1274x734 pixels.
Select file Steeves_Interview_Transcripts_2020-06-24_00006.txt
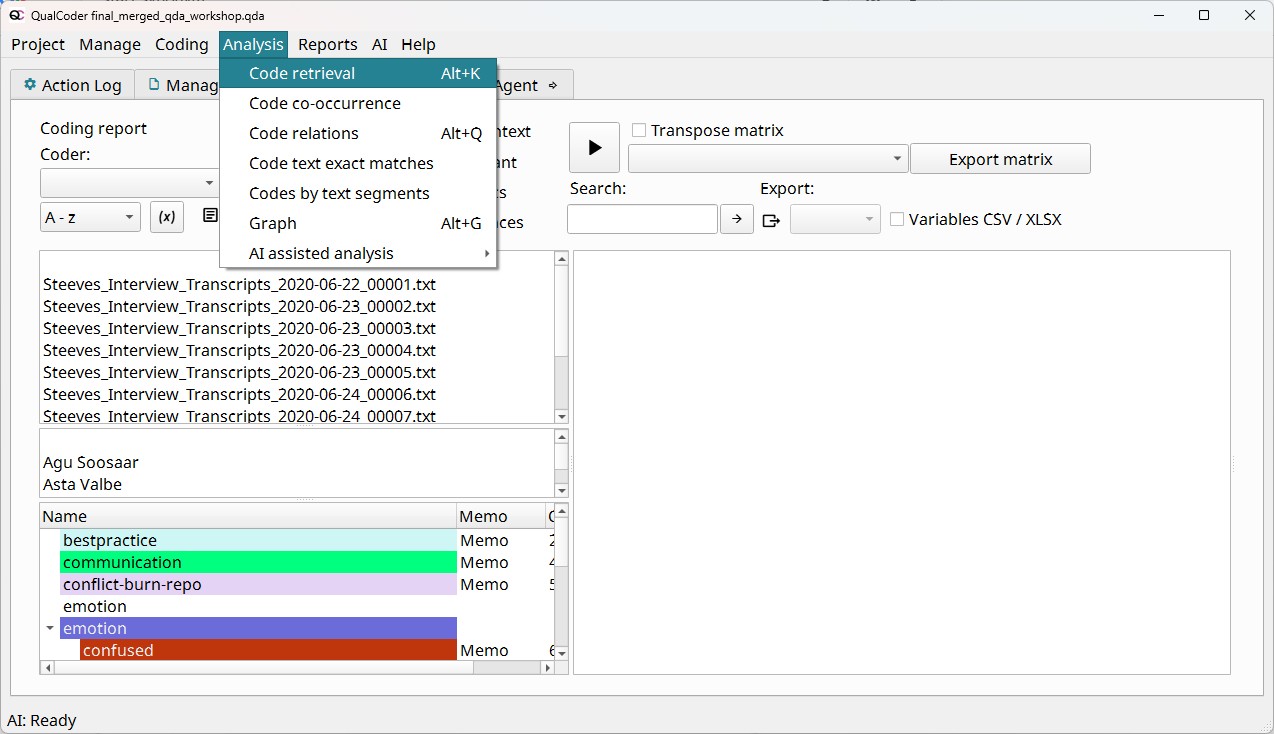pos(239,394)
